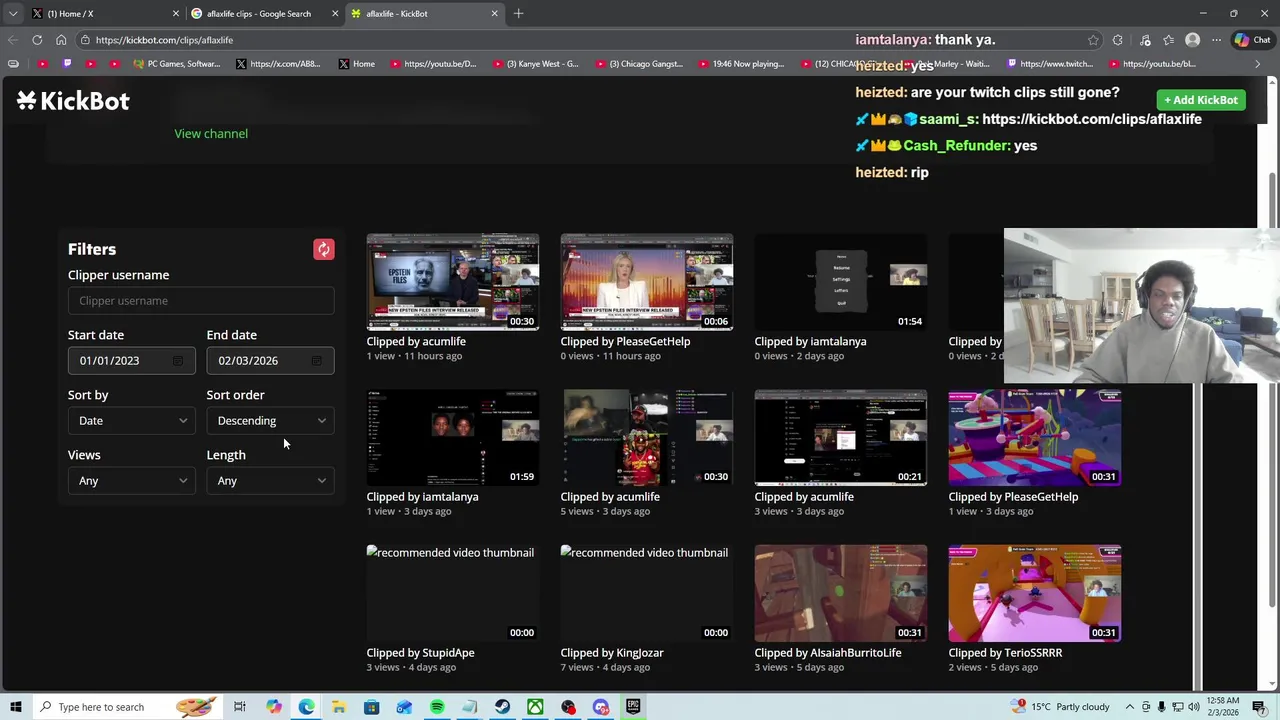The width and height of the screenshot is (1280, 720).
Task: Click the End date field 02/03/2026
Action: tap(270, 361)
